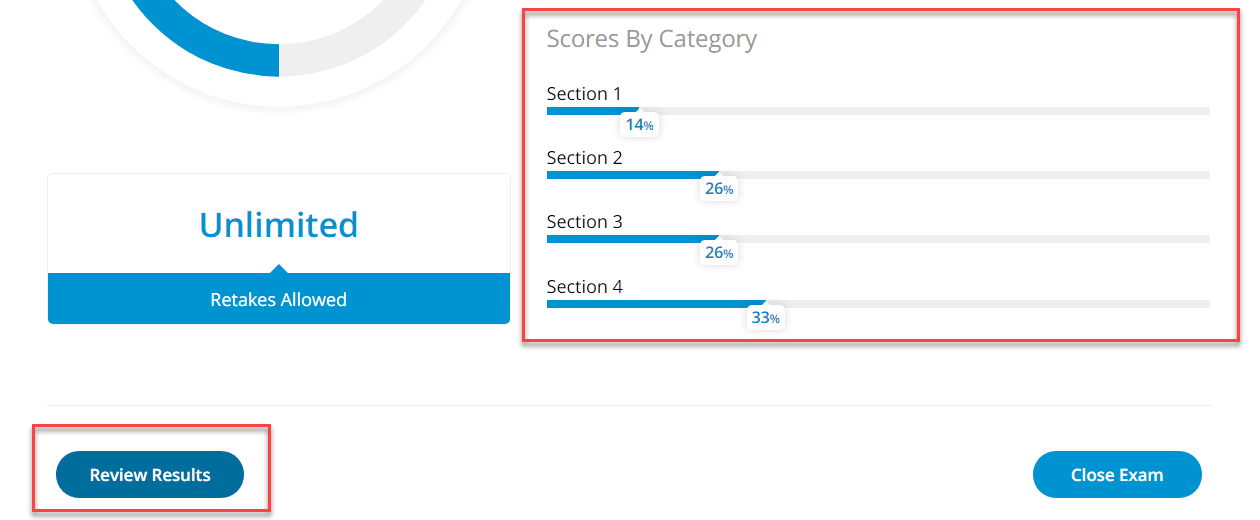Image resolution: width=1260 pixels, height=520 pixels.
Task: Click the Section 2 label
Action: (x=584, y=158)
